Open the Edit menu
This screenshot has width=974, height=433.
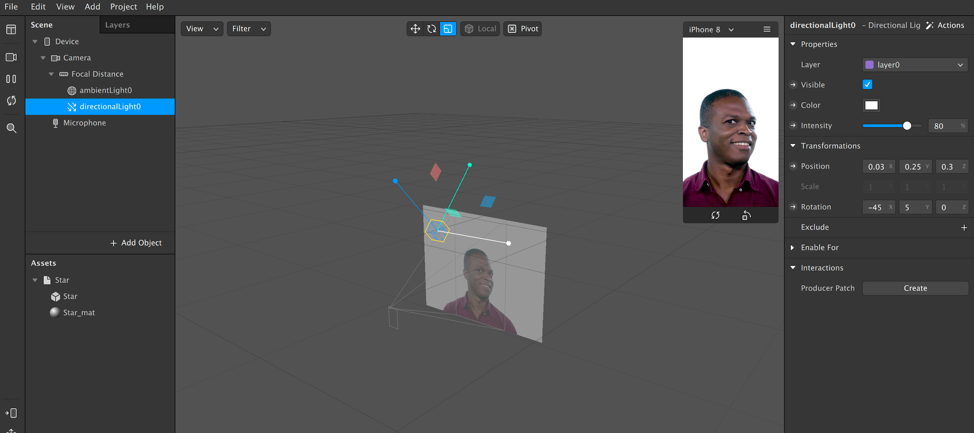pos(38,7)
